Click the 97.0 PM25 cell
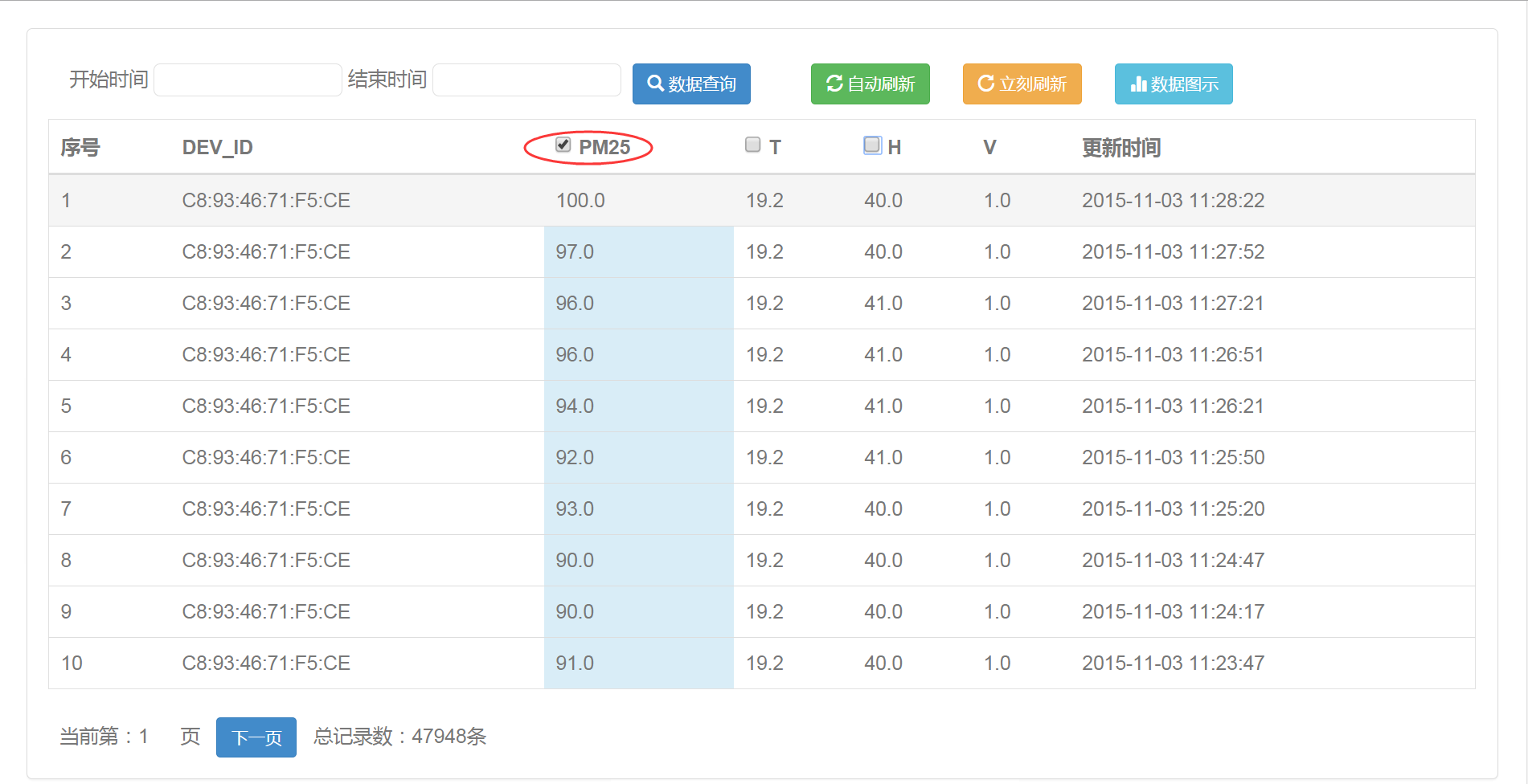This screenshot has width=1528, height=784. click(x=575, y=252)
